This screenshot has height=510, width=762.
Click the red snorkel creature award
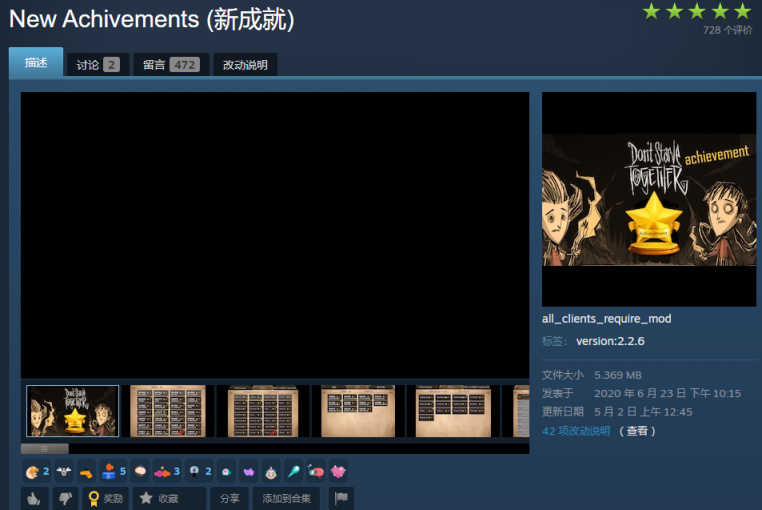coord(316,471)
